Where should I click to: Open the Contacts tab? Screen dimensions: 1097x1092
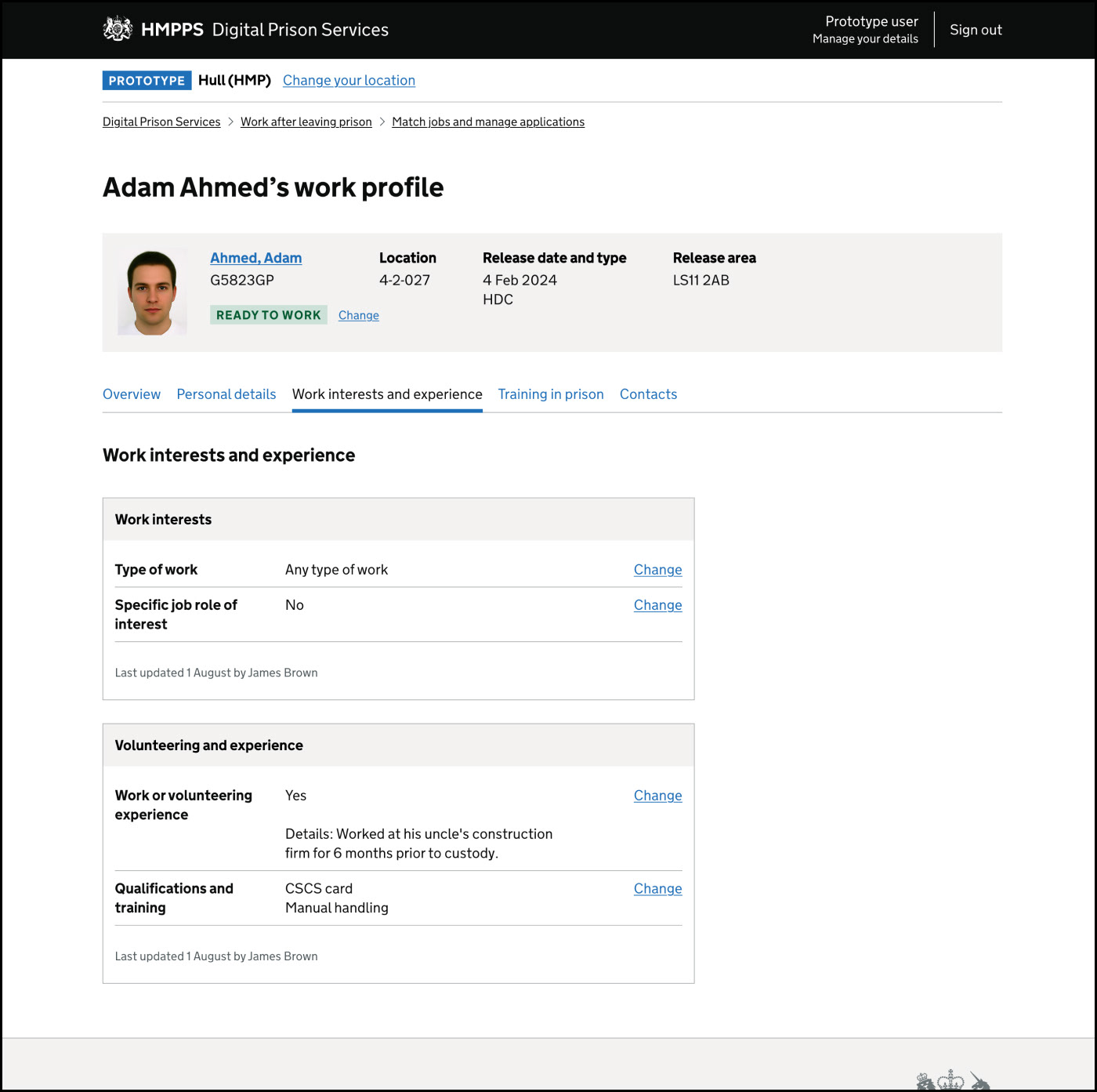[648, 394]
